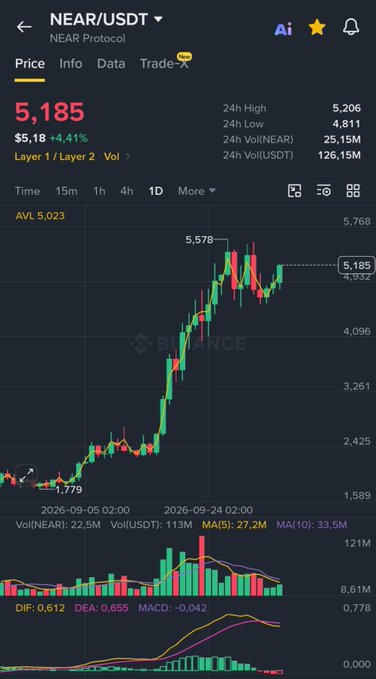Image resolution: width=376 pixels, height=679 pixels.
Task: Select the 1h interval
Action: 99,191
